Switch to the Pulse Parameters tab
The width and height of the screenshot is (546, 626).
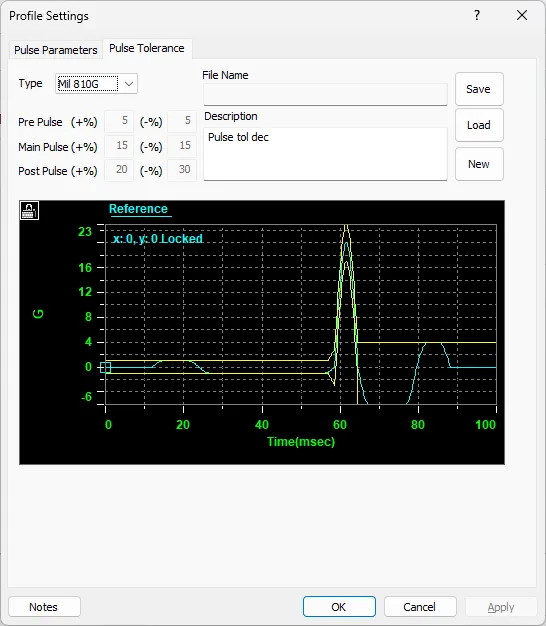(x=55, y=50)
